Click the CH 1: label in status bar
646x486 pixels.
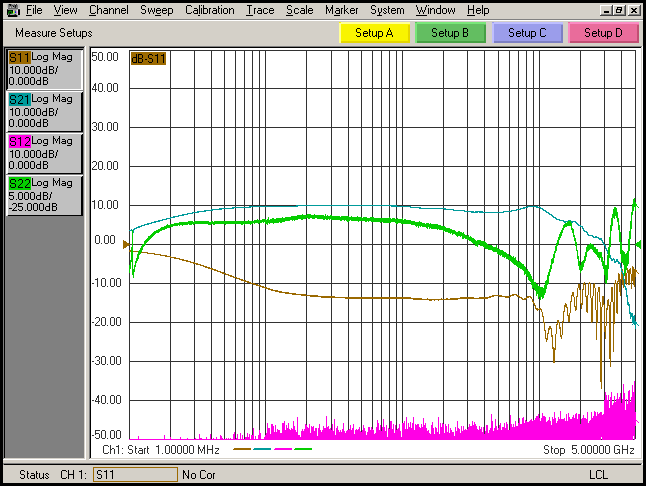[73, 475]
